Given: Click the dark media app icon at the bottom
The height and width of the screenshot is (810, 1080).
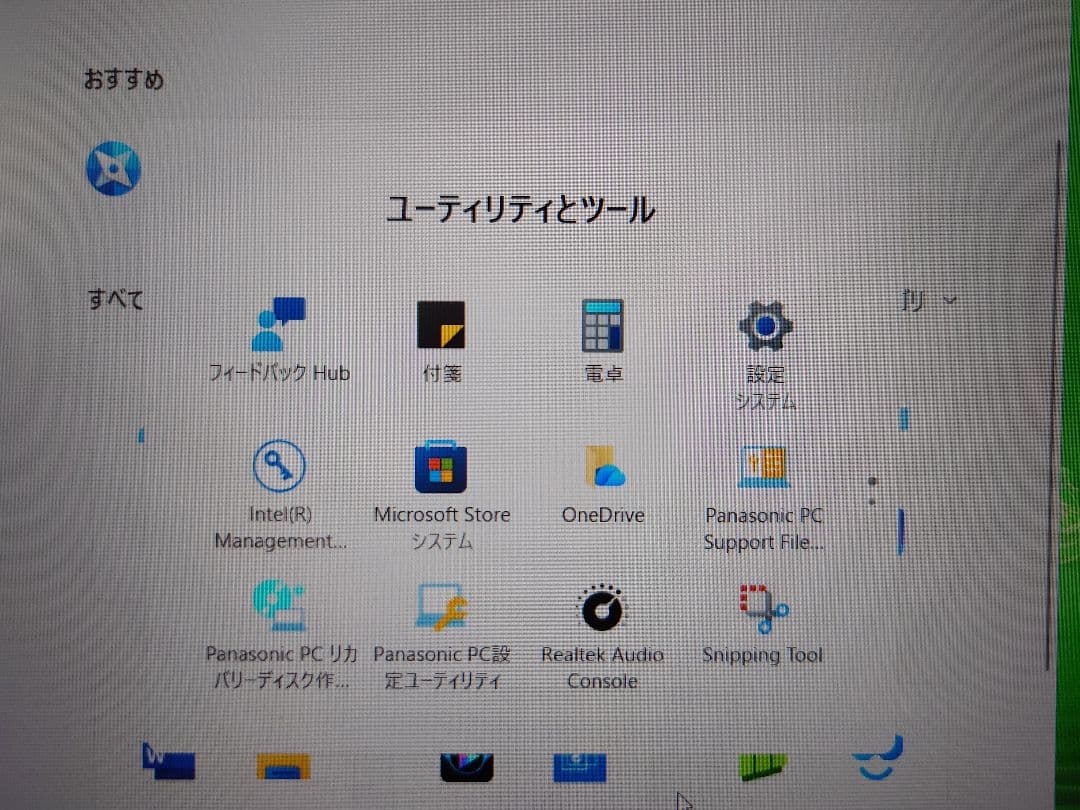Looking at the screenshot, I should click(x=464, y=765).
